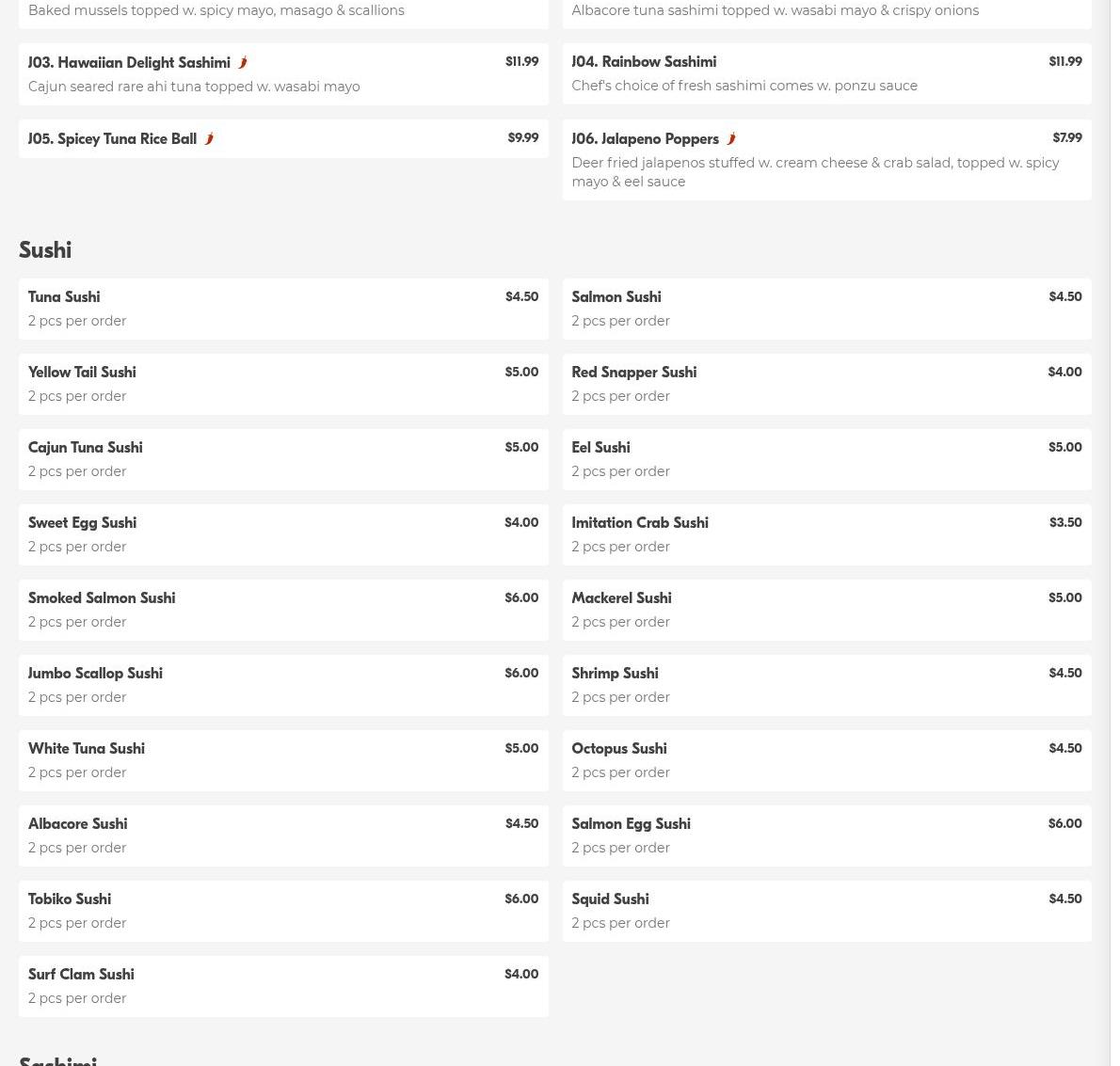This screenshot has height=1066, width=1120.
Task: Open the Tuna Sushi menu item
Action: click(x=282, y=309)
